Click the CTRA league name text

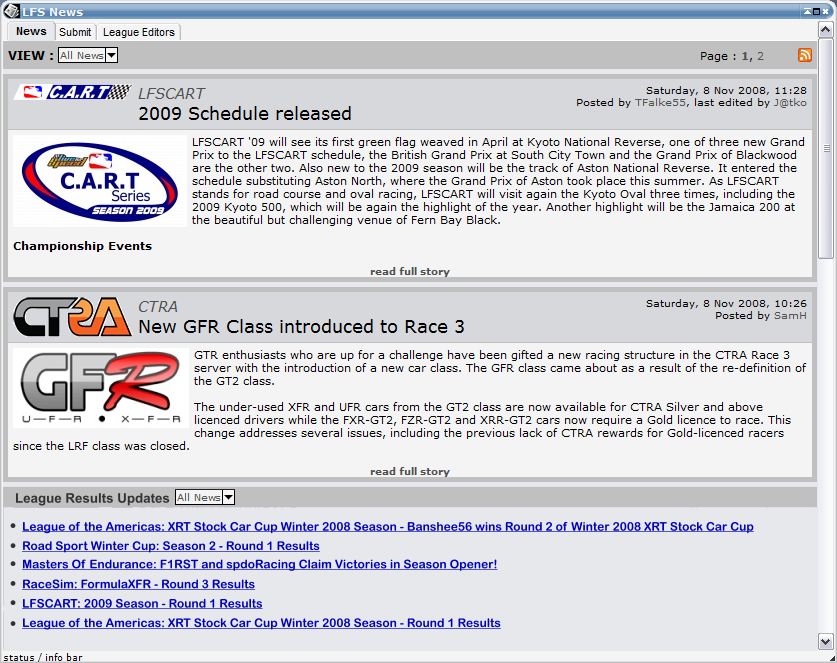tap(158, 306)
